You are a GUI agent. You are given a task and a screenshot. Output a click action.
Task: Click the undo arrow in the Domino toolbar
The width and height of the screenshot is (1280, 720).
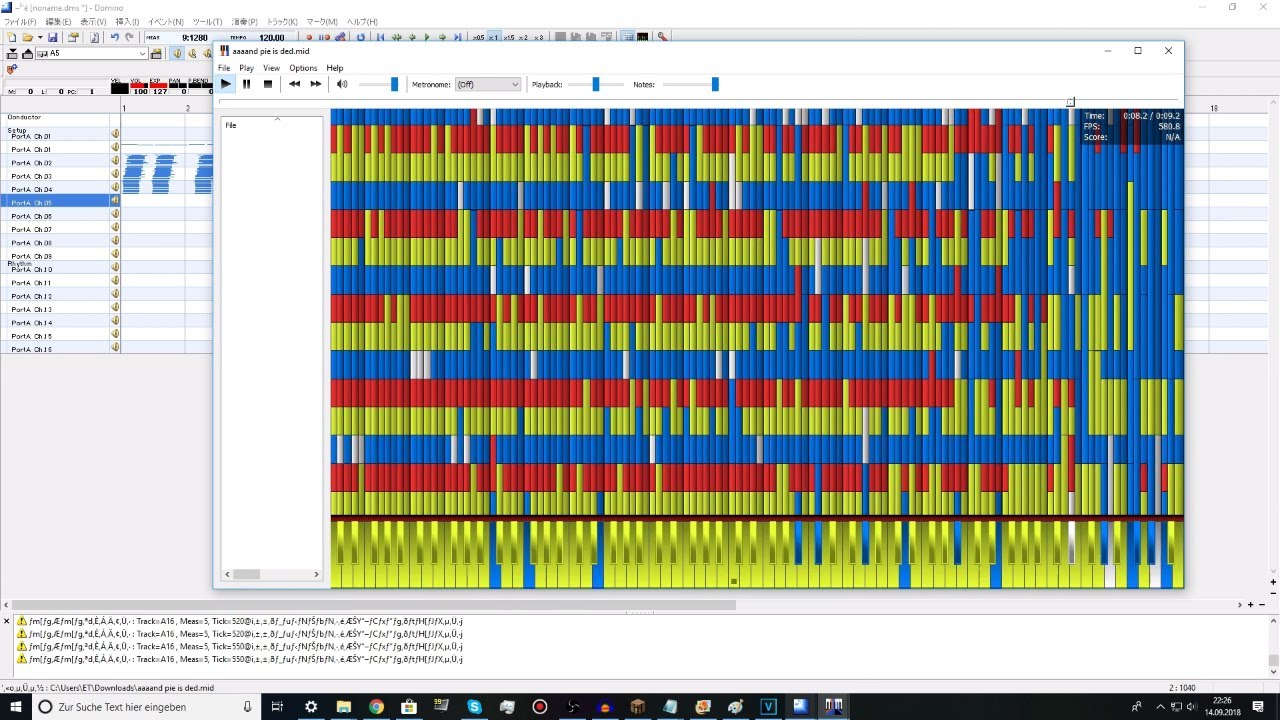coord(114,37)
